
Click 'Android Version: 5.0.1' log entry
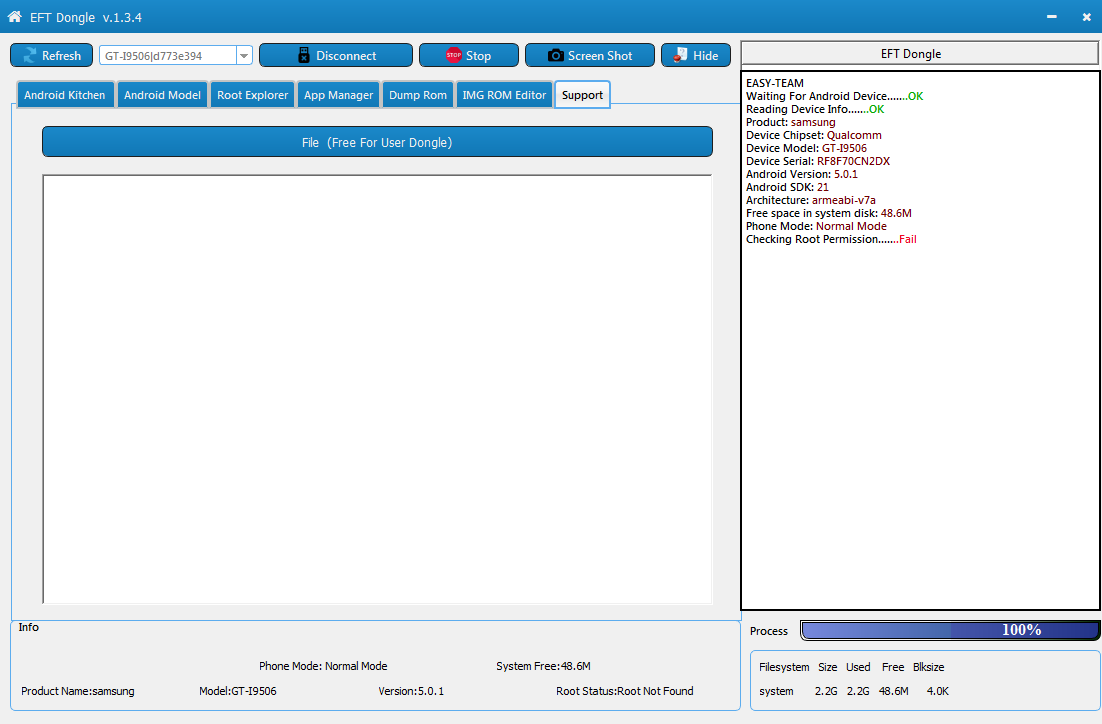click(802, 174)
